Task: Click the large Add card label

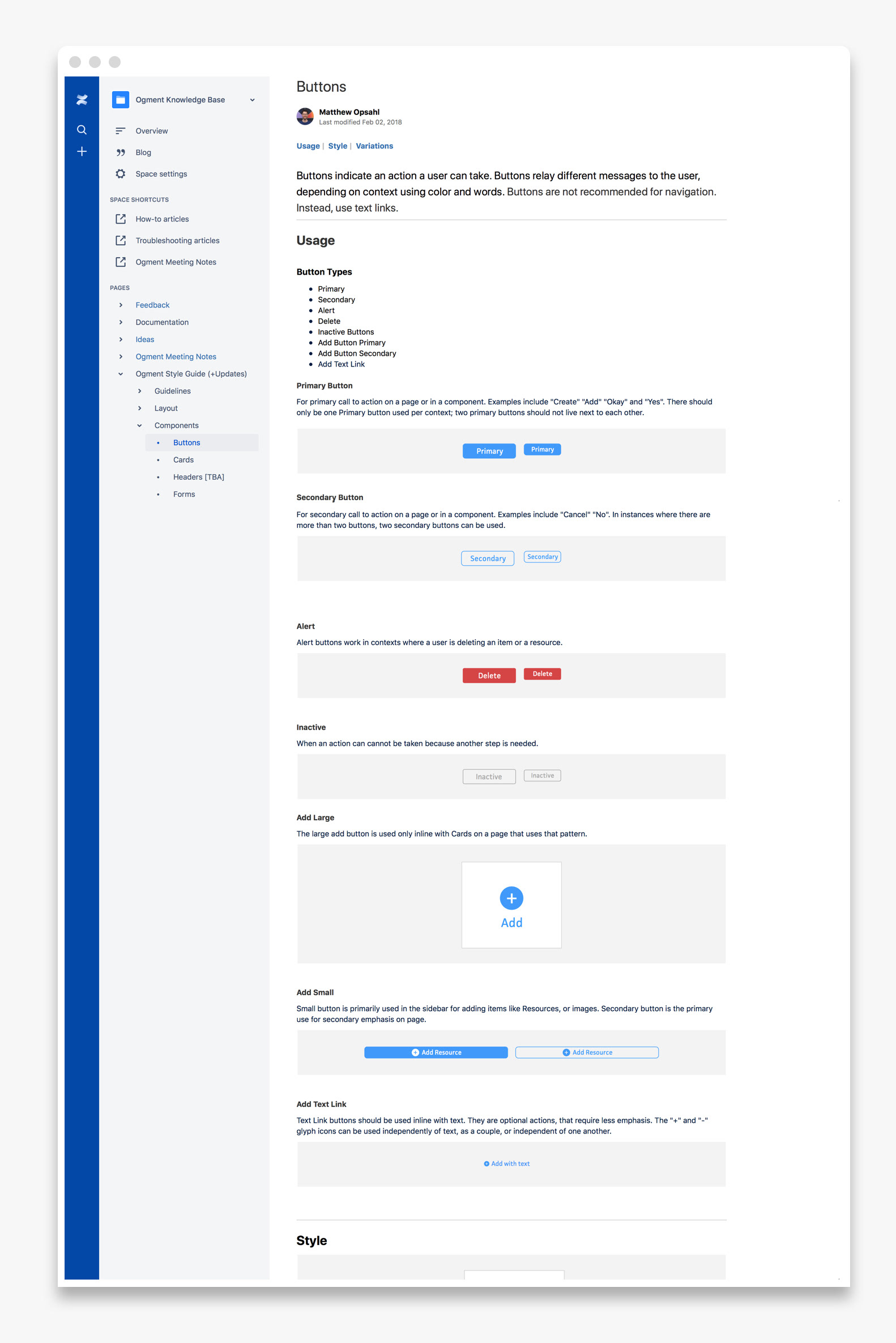Action: tap(511, 922)
